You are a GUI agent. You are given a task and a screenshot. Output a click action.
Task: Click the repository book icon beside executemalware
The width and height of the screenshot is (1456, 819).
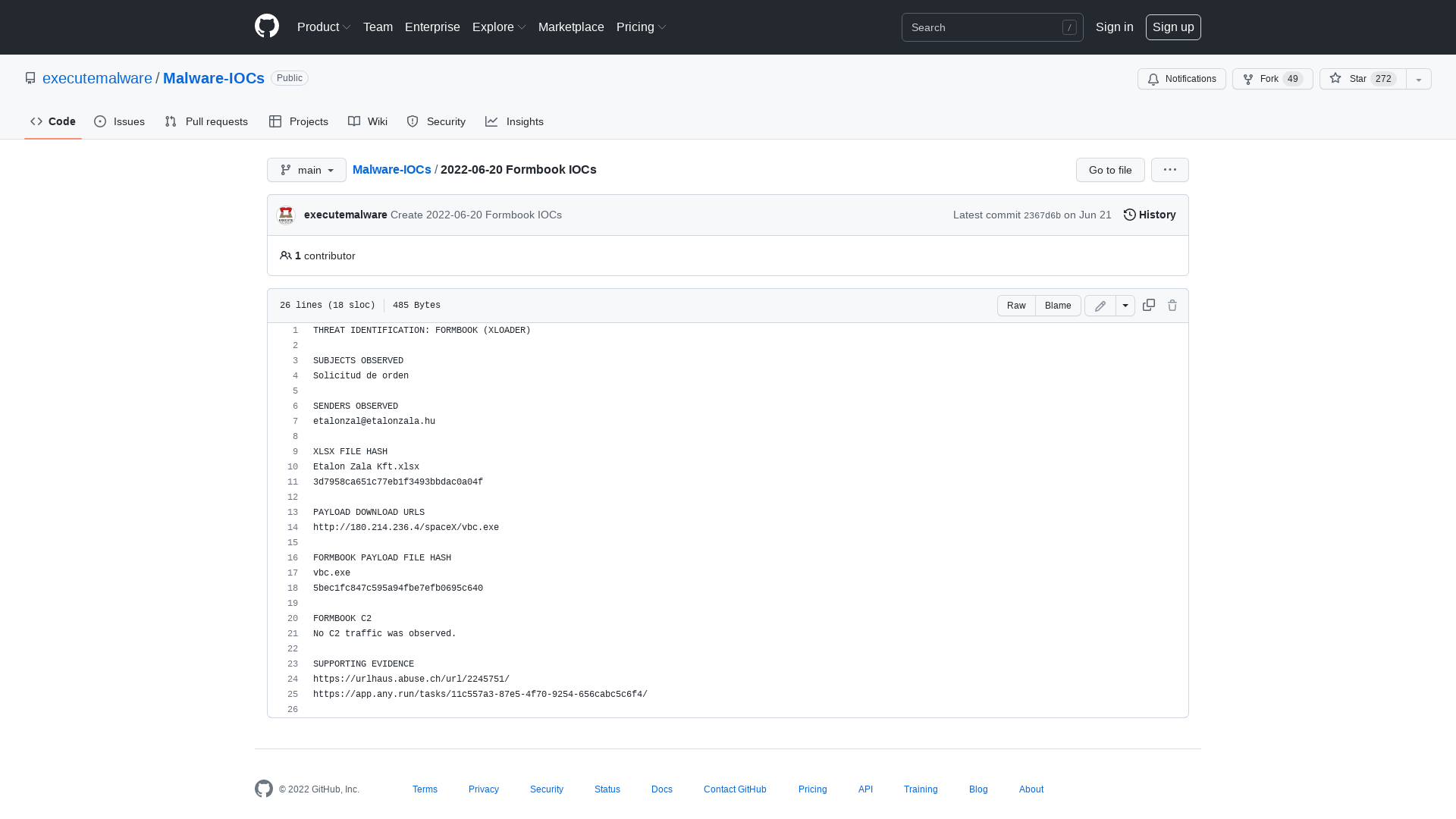(x=30, y=77)
